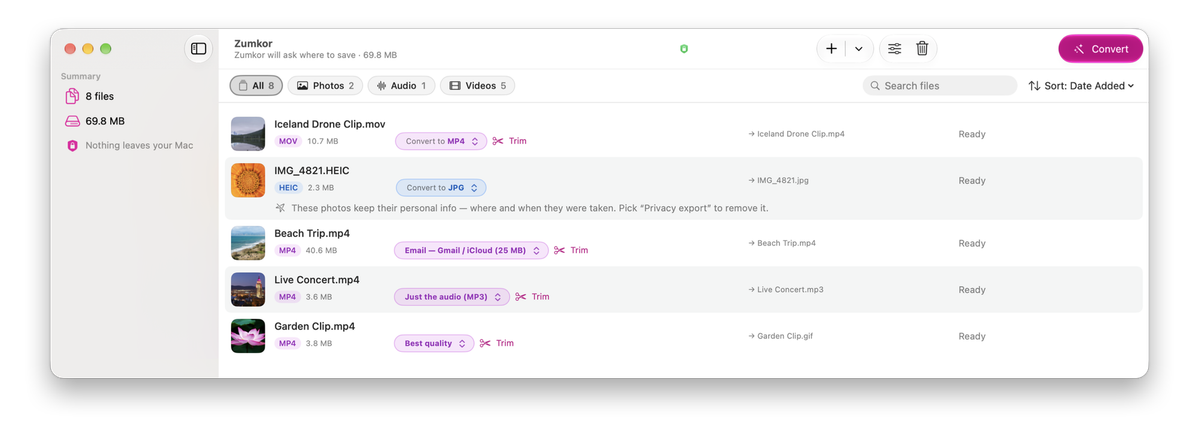Click the disk icon beside 69.8 MB

click(72, 121)
